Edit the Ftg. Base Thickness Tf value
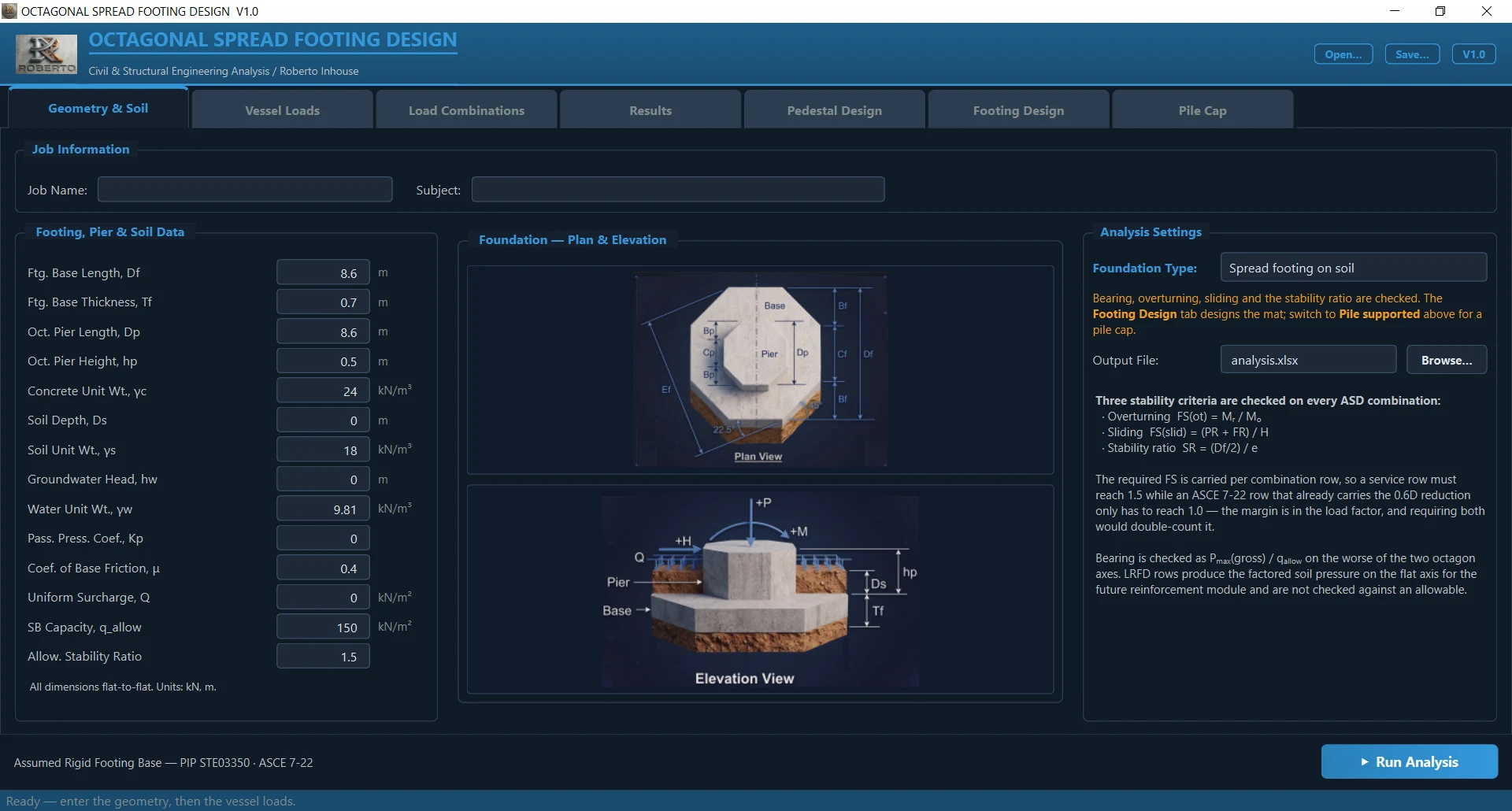This screenshot has width=1512, height=811. click(x=323, y=302)
